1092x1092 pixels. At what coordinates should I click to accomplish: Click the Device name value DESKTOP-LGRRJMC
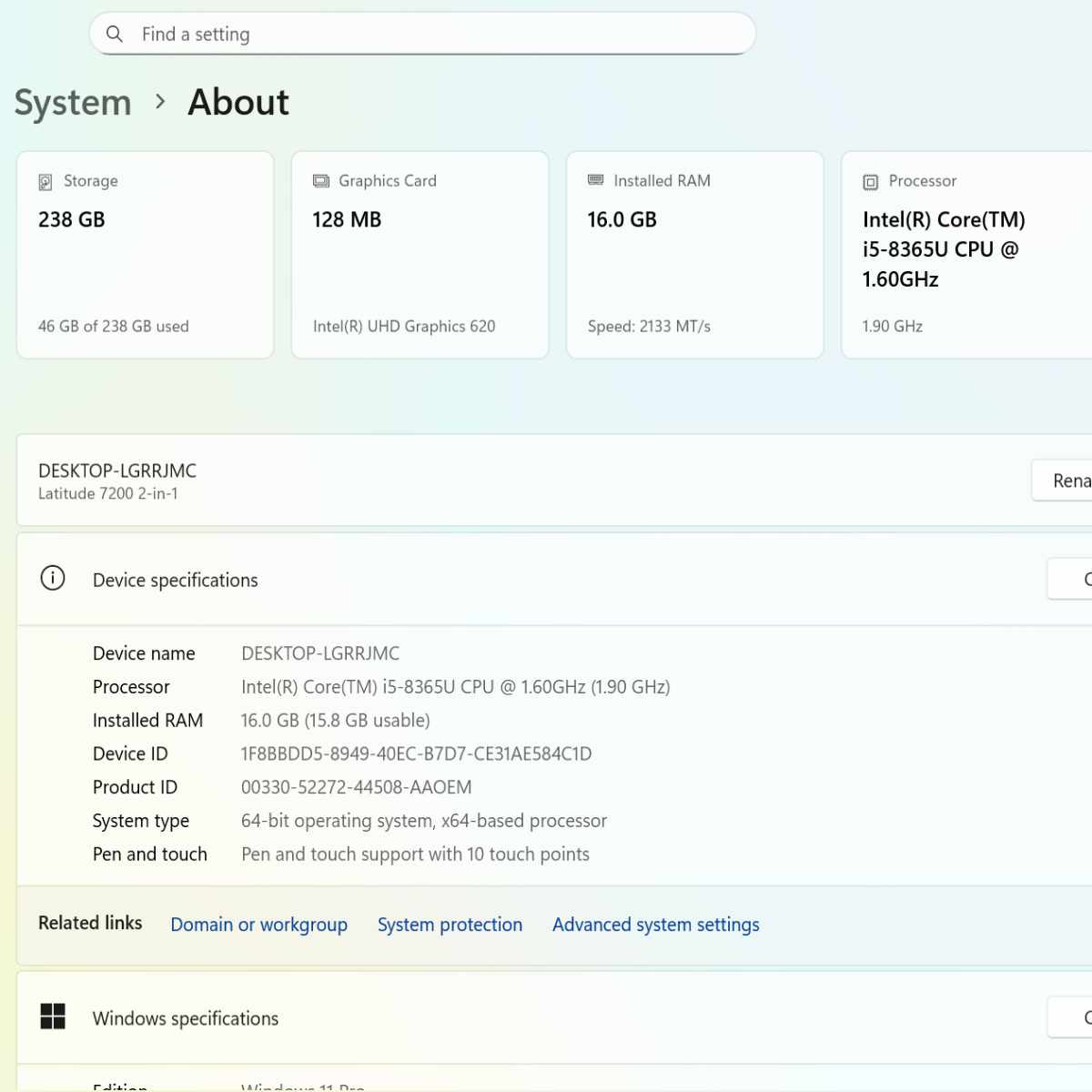[320, 653]
